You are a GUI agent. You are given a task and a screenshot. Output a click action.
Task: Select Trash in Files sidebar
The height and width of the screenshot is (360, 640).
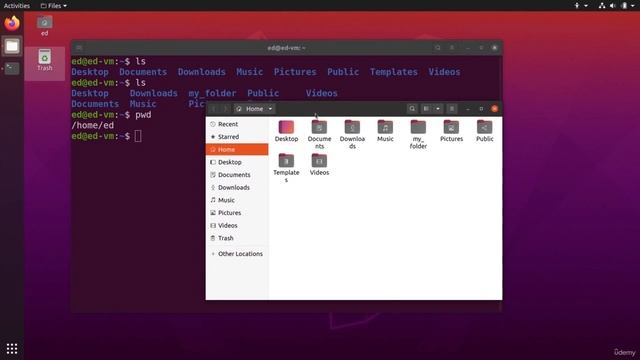[x=237, y=238]
